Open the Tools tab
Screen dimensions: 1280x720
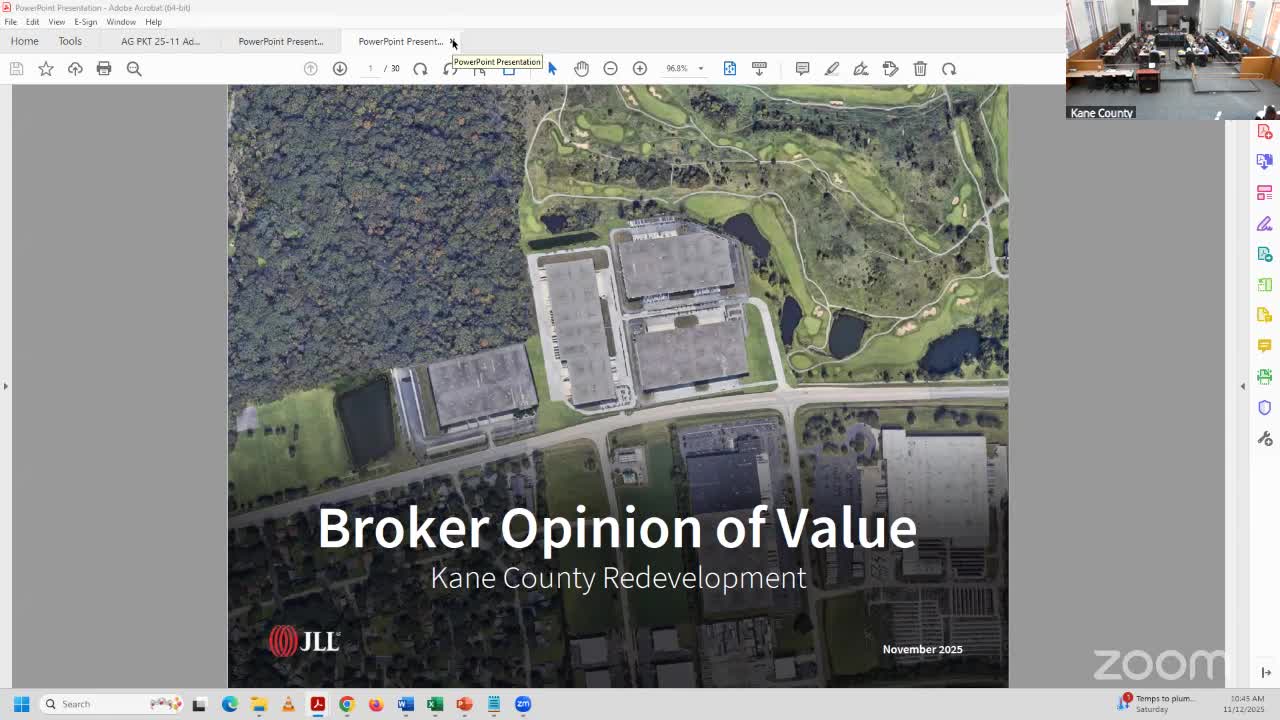70,41
